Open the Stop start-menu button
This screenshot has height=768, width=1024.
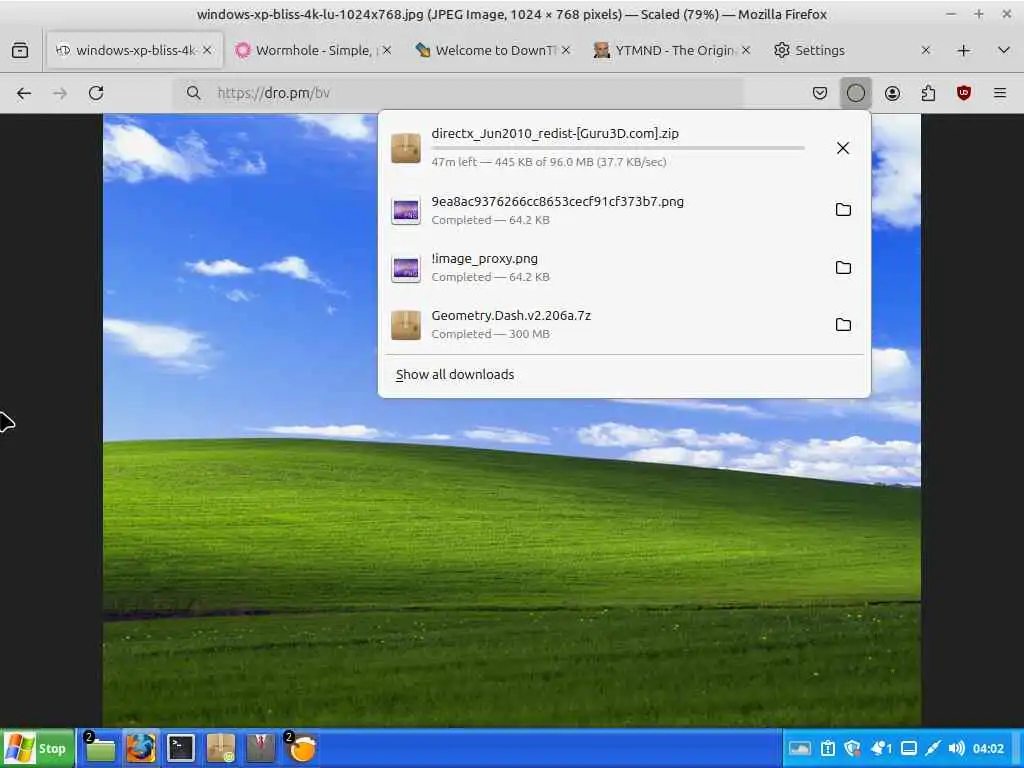click(x=37, y=748)
